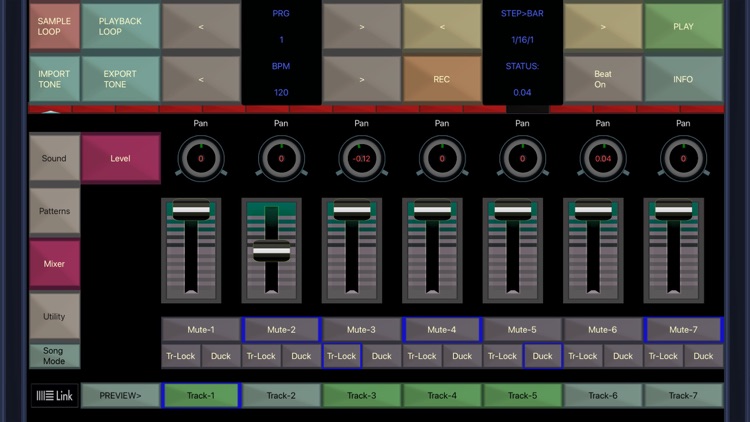
Task: Toggle Mute-3
Action: pos(362,330)
